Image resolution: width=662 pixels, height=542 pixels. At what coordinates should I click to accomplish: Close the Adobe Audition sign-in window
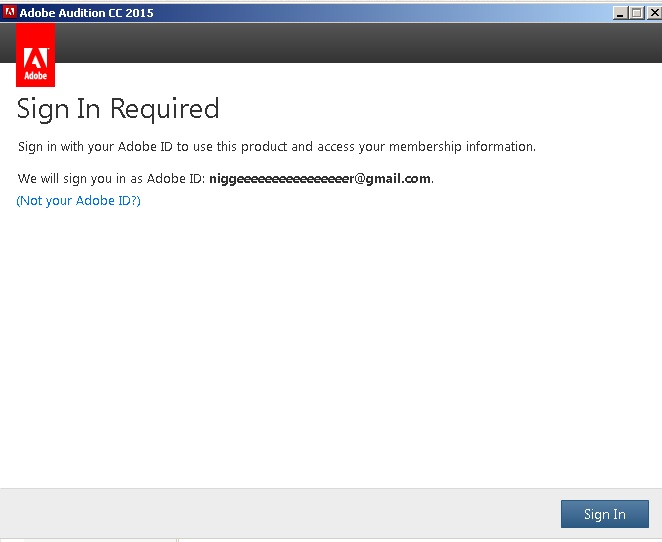pos(654,13)
